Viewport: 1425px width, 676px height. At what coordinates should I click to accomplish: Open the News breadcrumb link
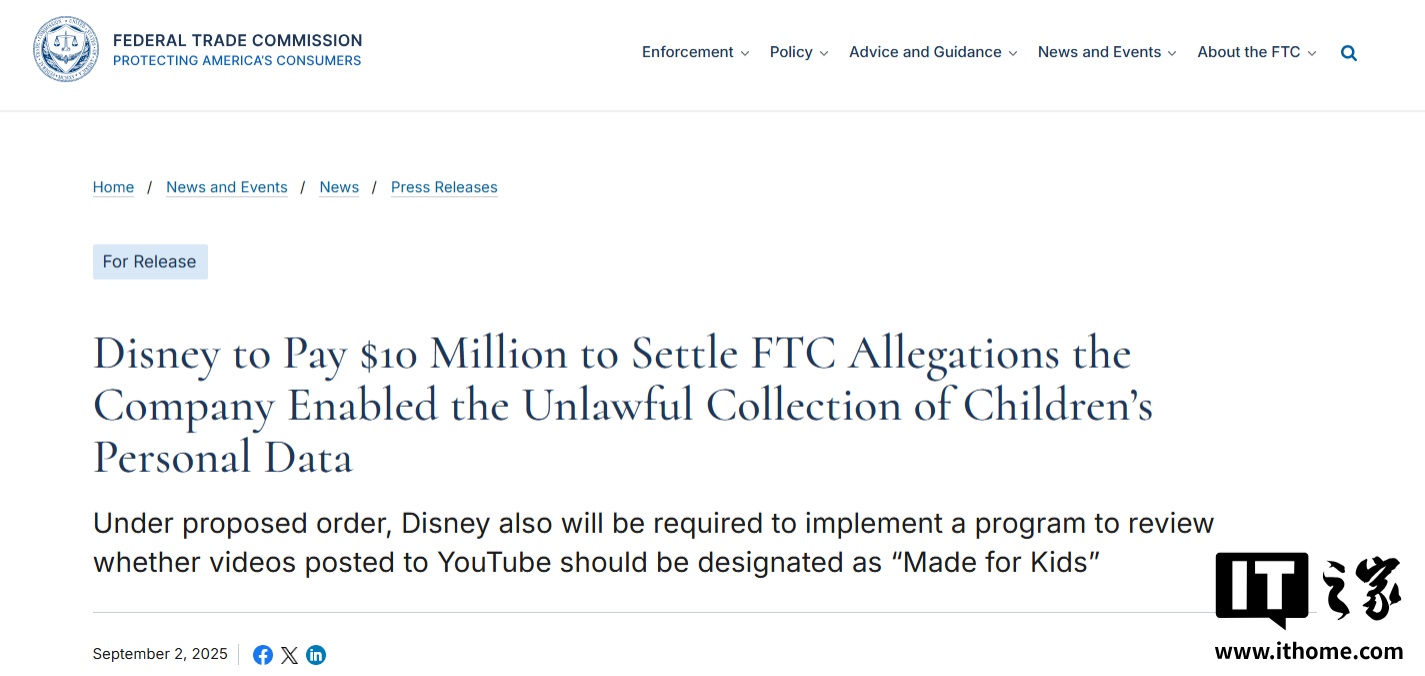click(x=339, y=187)
